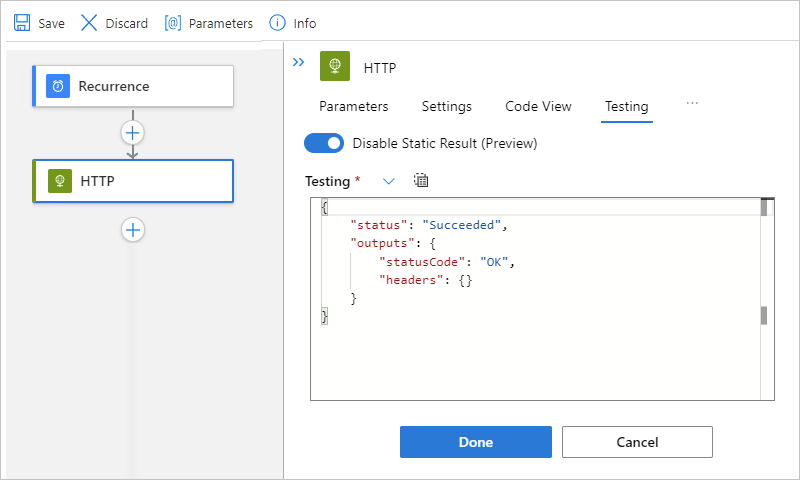This screenshot has width=800, height=480.
Task: Toggle the Disable Static Result switch
Action: coord(324,143)
